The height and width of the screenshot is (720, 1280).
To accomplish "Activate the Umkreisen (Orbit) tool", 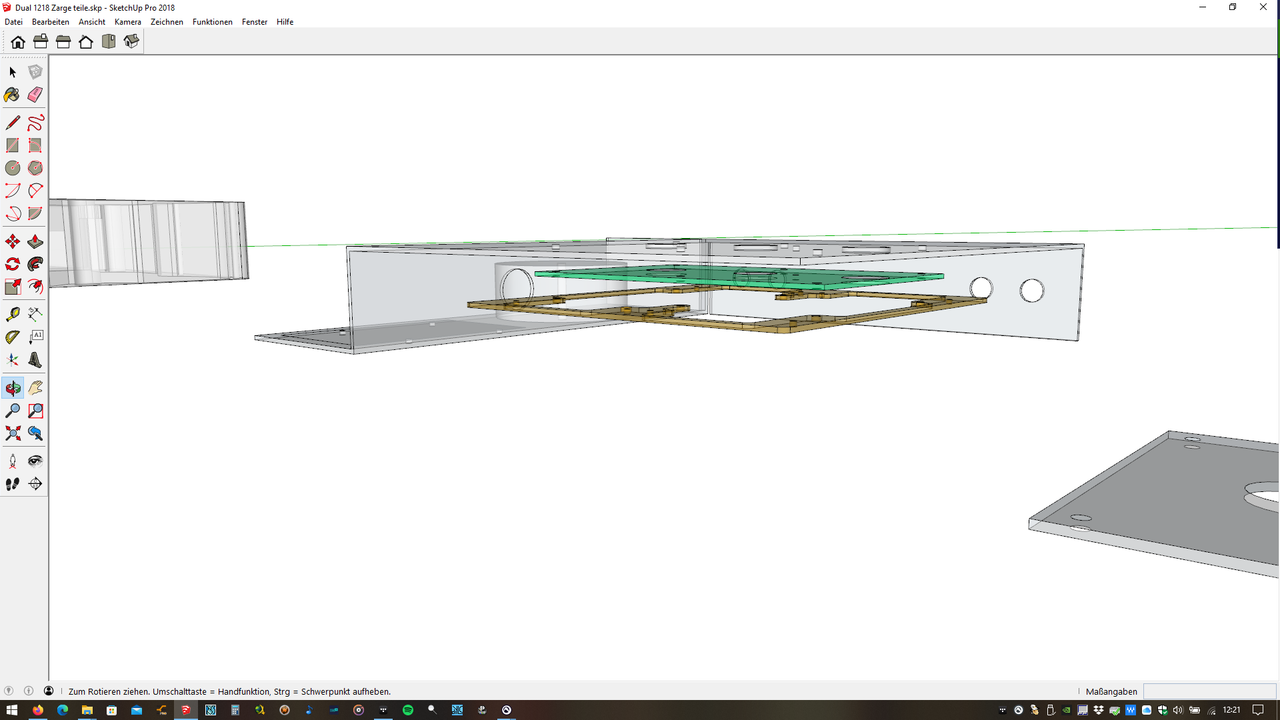I will point(13,386).
